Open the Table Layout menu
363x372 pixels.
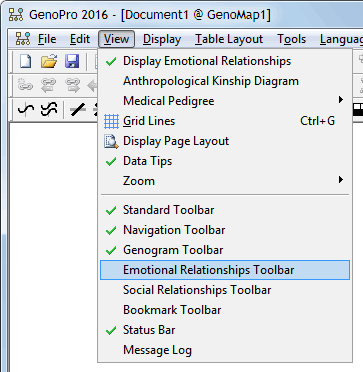click(229, 39)
